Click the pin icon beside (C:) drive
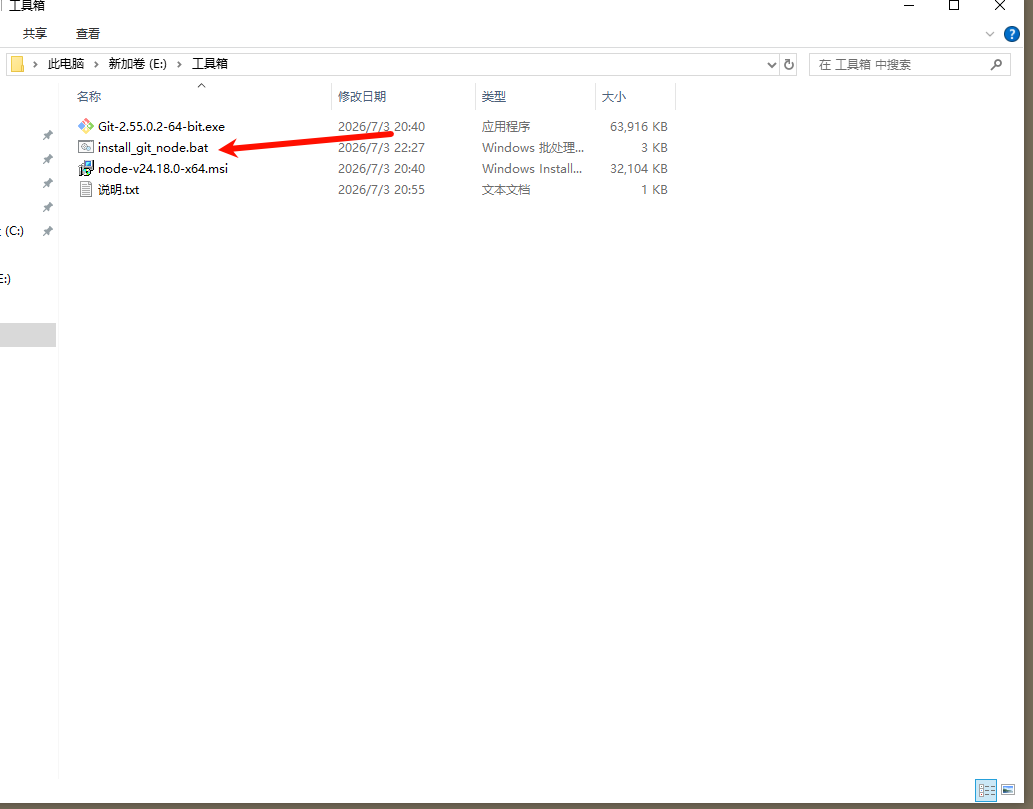Viewport: 1033px width, 809px height. (x=47, y=231)
